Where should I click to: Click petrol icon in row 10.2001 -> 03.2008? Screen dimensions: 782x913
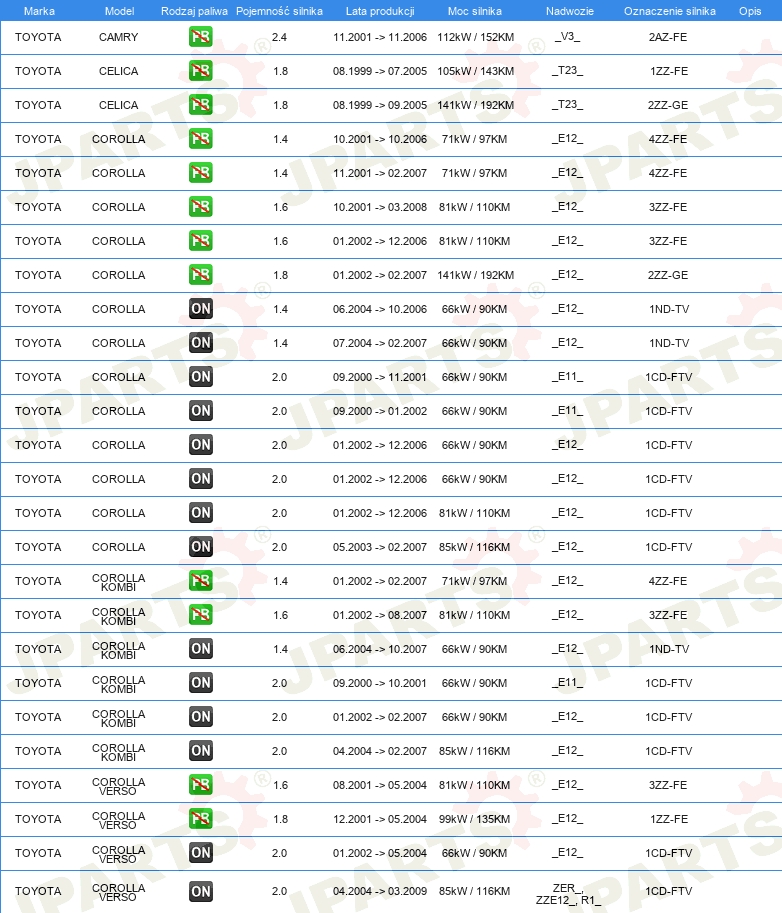(200, 207)
